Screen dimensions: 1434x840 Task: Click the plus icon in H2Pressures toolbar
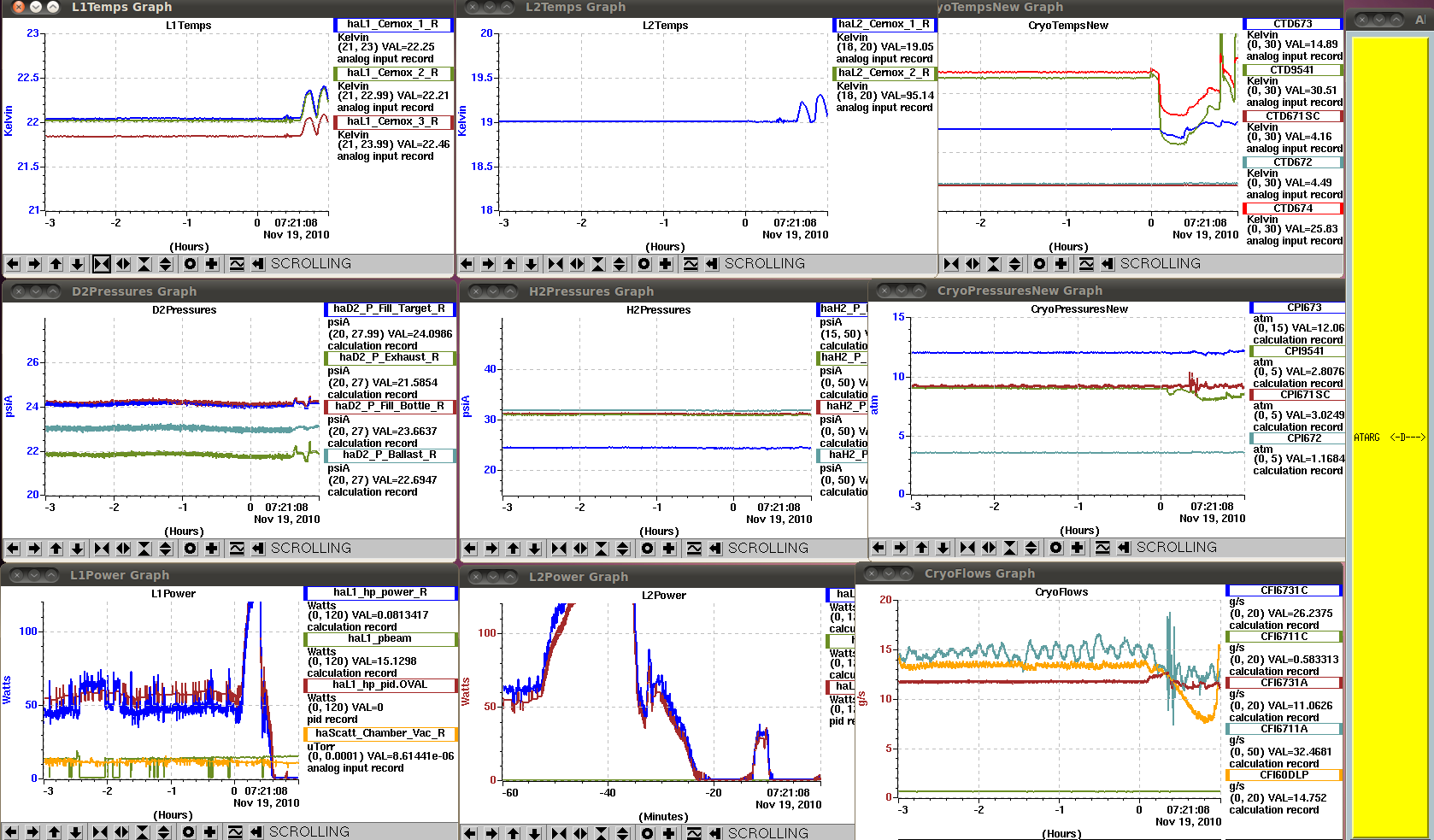pos(669,549)
